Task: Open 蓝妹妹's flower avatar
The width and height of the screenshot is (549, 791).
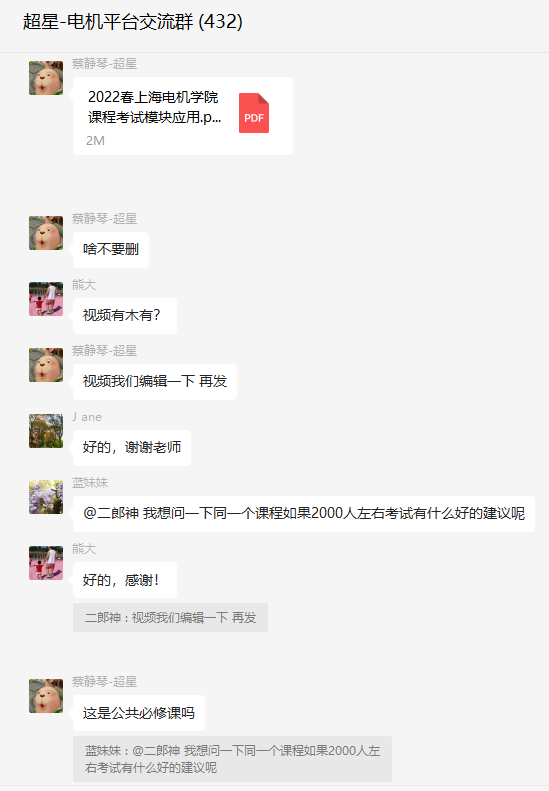Action: click(x=46, y=497)
